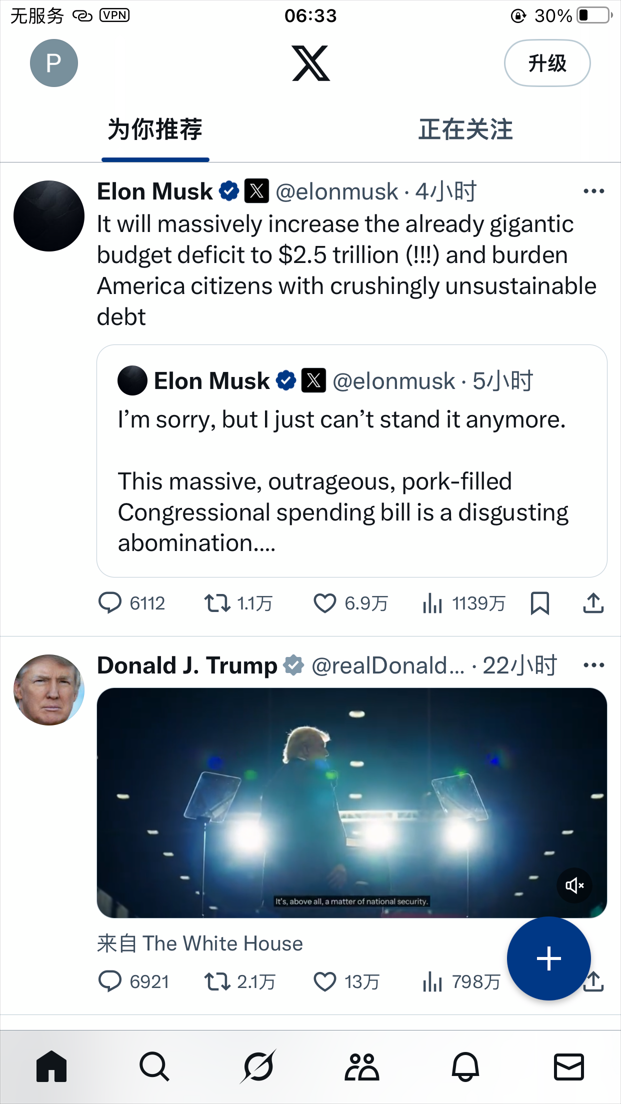The image size is (621, 1104).
Task: Open the Grok tab in bottom navigation
Action: pos(258,1067)
